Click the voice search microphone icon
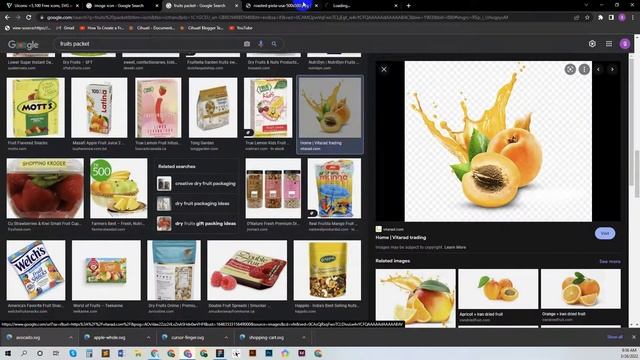Viewport: 640px width, 360px height. [260, 44]
